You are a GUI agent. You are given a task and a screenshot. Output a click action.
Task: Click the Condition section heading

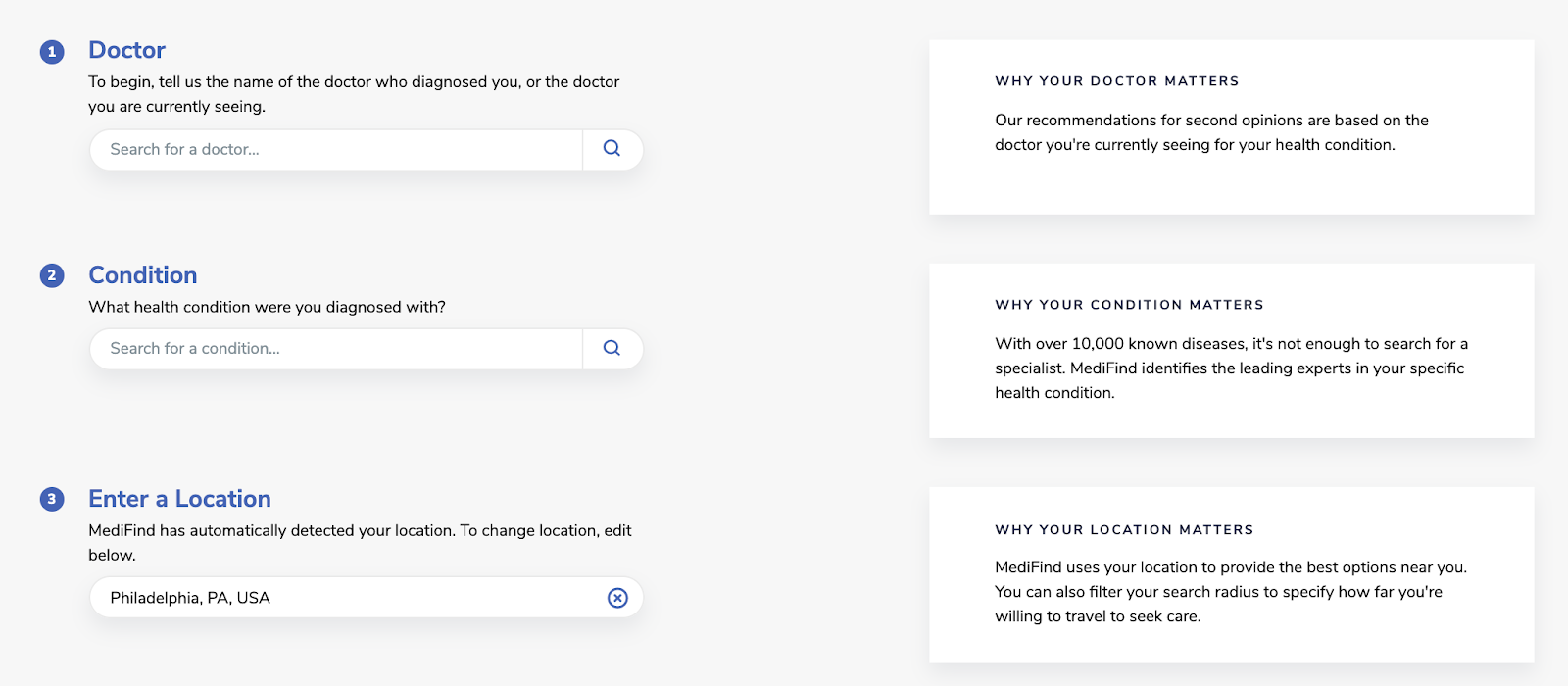[143, 275]
